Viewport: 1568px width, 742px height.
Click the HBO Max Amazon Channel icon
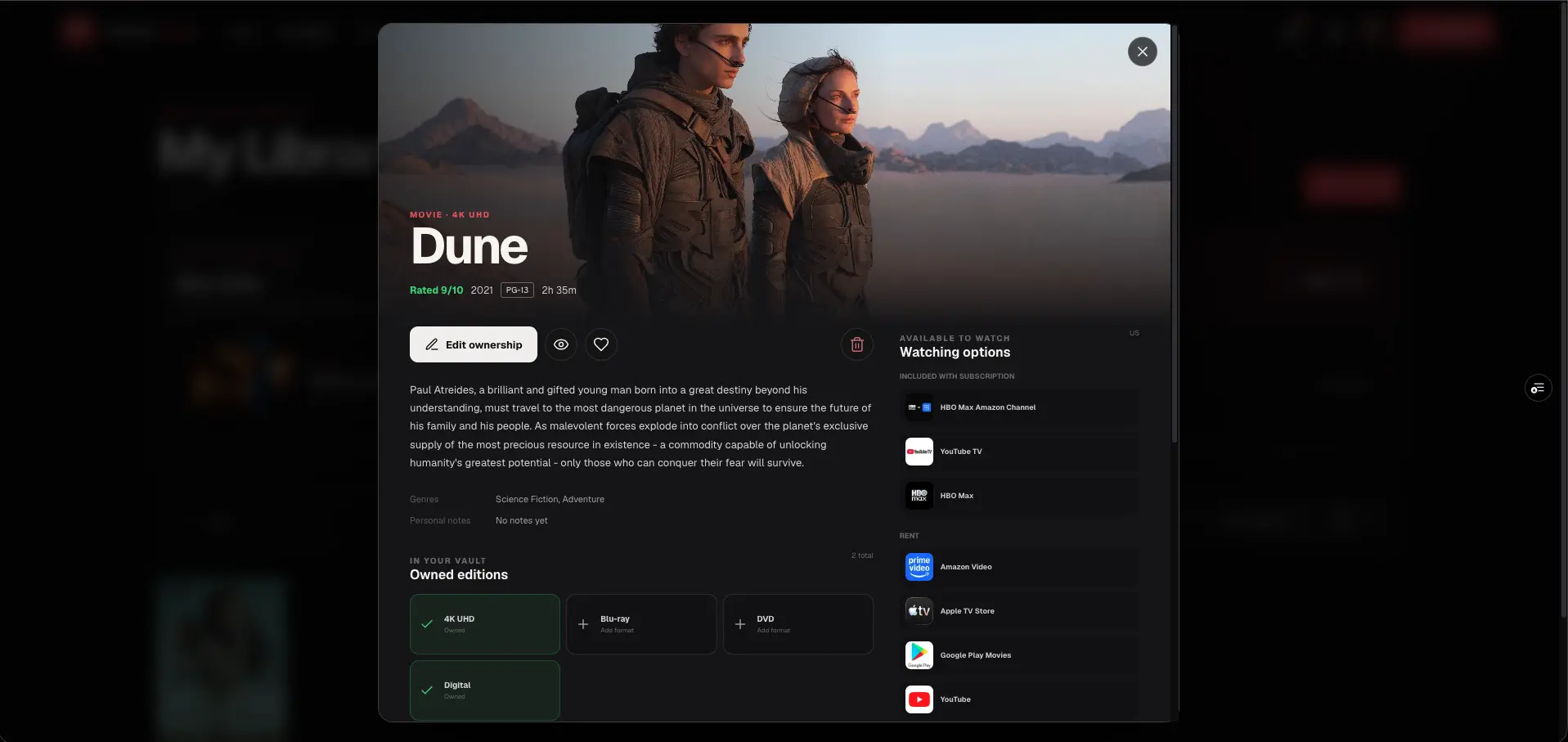coord(919,407)
